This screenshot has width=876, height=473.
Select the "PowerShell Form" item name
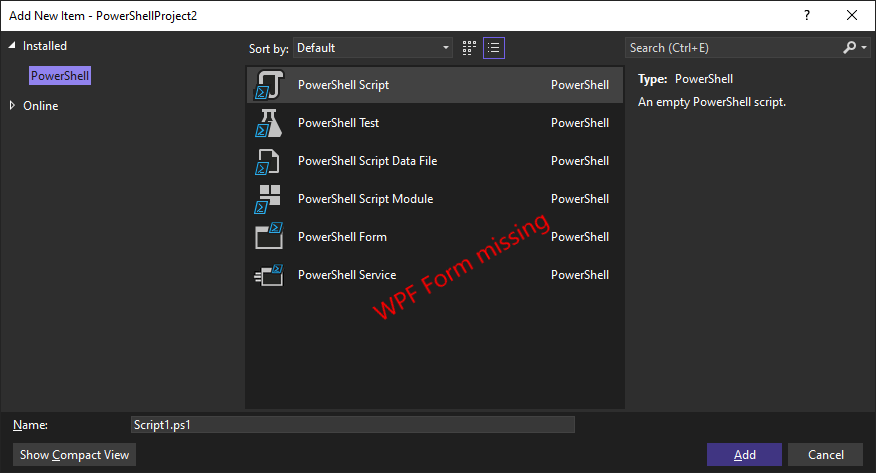click(x=342, y=237)
